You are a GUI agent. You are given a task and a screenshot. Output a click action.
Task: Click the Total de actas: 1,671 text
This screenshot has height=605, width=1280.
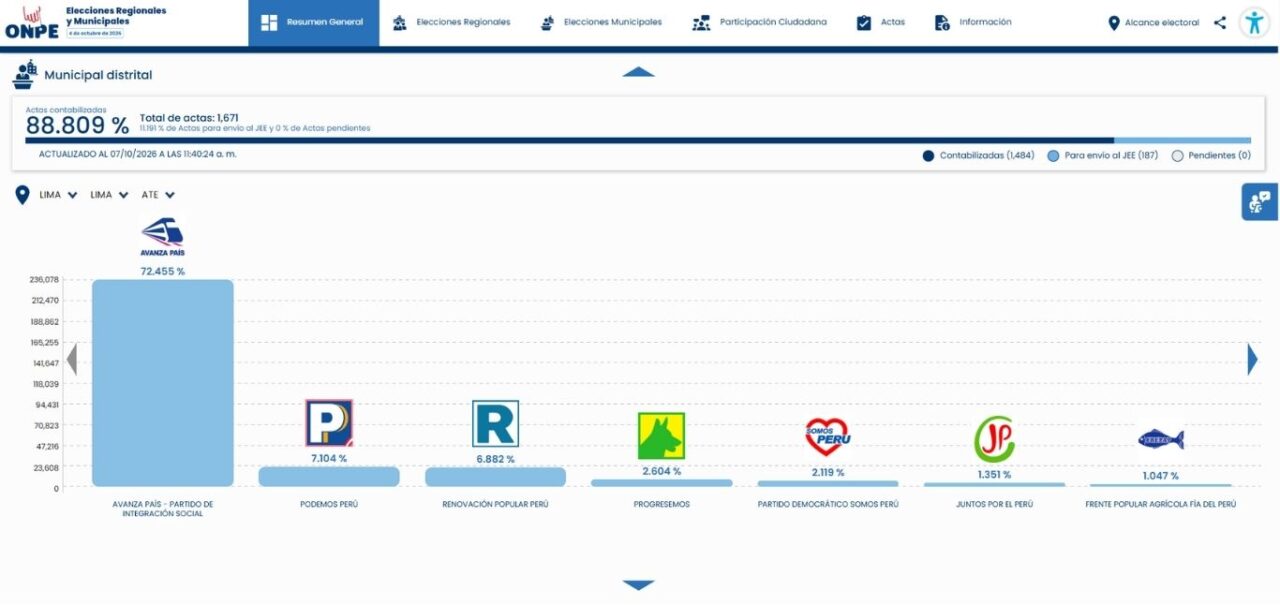click(x=189, y=117)
